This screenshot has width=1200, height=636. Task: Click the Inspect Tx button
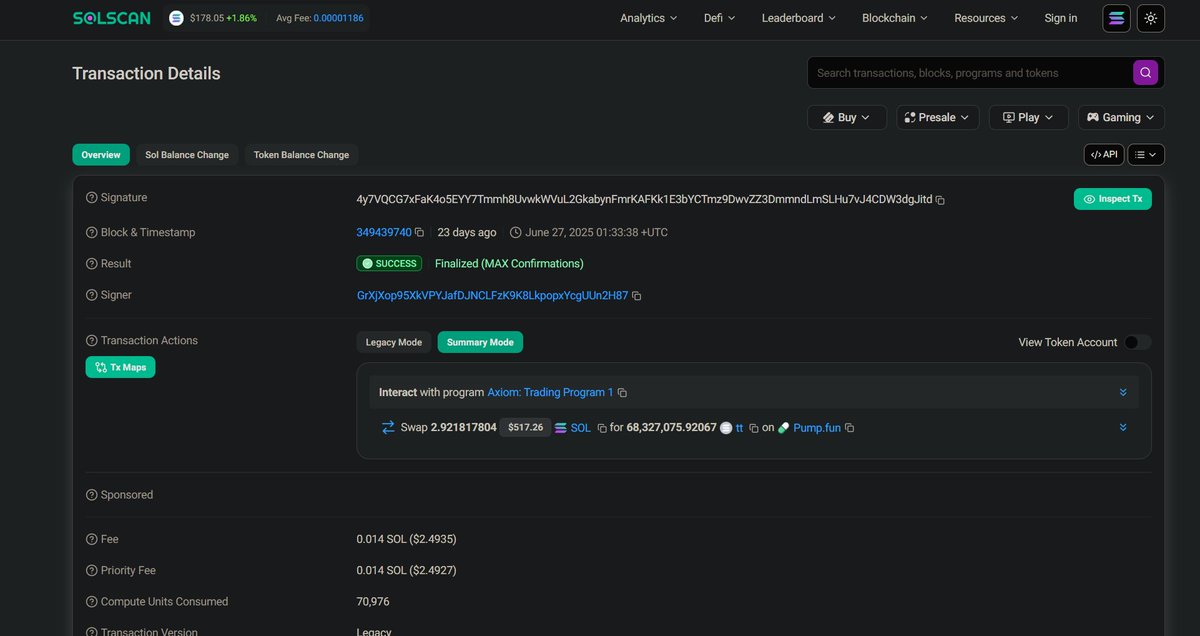[x=1112, y=199]
